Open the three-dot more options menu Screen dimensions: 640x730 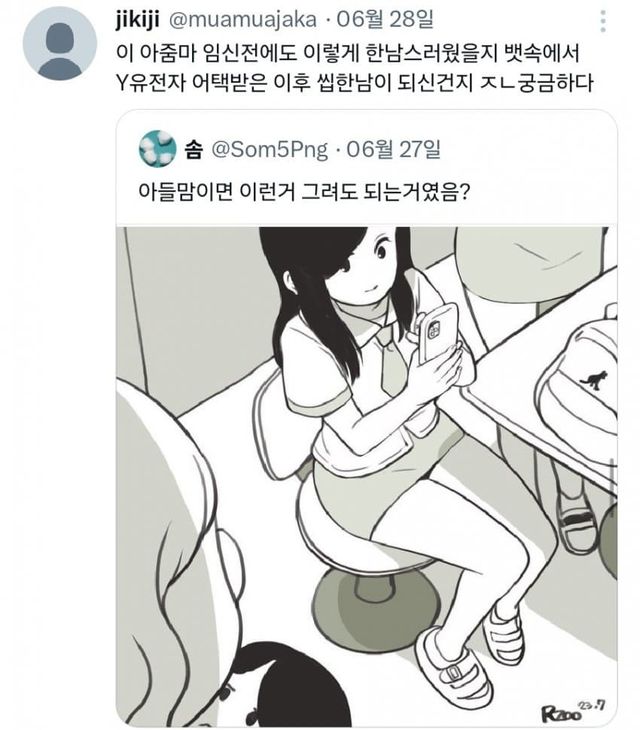[x=603, y=22]
